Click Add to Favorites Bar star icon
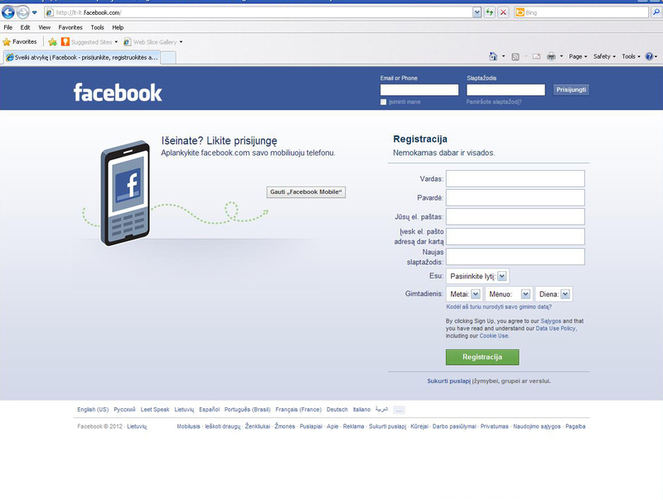The height and width of the screenshot is (500, 663). 52,42
